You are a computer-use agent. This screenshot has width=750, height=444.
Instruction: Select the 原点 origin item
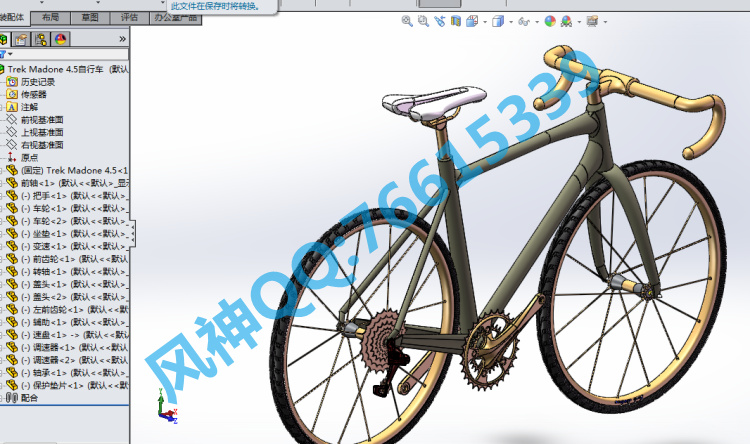point(29,158)
